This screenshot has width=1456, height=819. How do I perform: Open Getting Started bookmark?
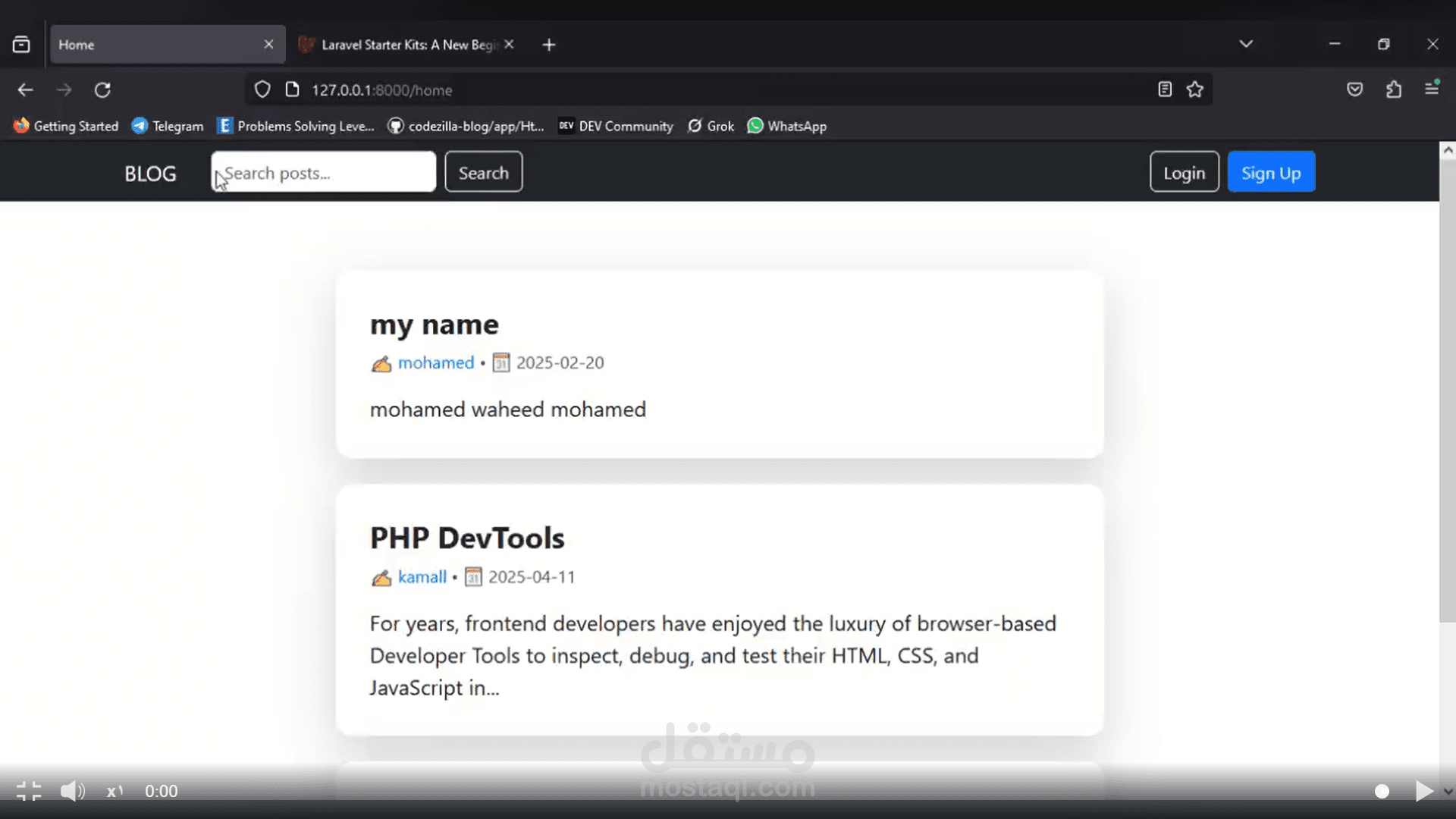click(x=66, y=126)
